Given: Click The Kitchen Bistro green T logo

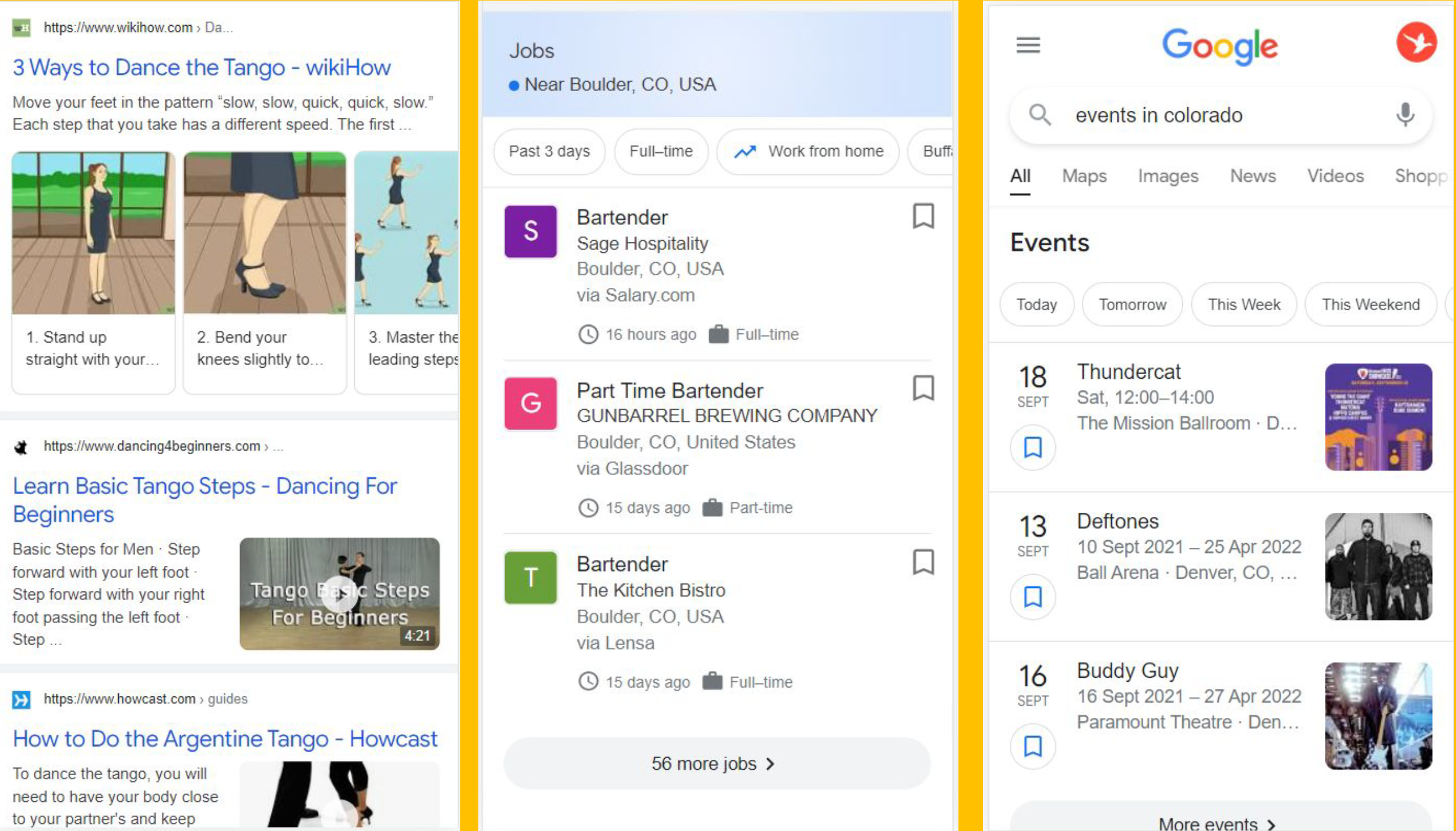Looking at the screenshot, I should point(530,578).
